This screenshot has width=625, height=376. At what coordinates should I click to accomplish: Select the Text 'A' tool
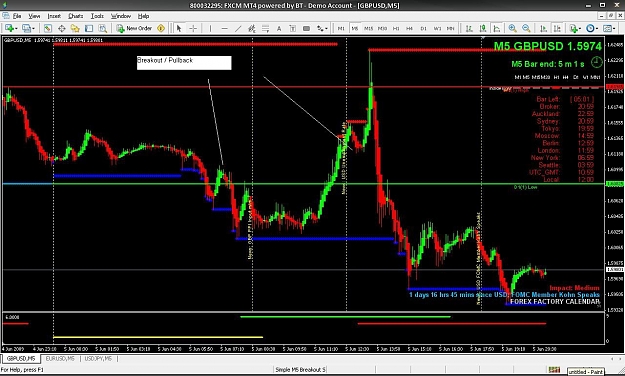point(279,28)
